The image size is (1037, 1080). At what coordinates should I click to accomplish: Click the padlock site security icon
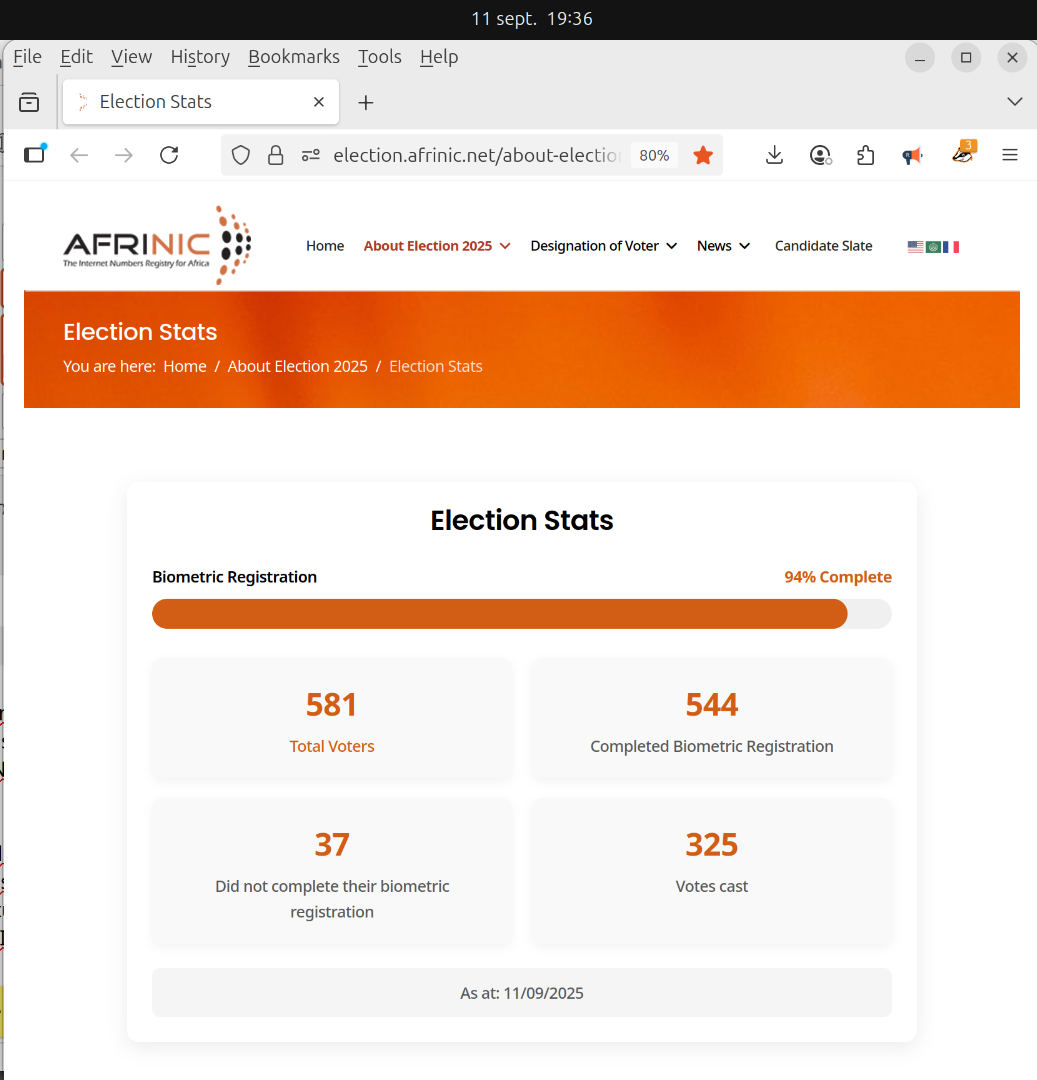tap(275, 155)
